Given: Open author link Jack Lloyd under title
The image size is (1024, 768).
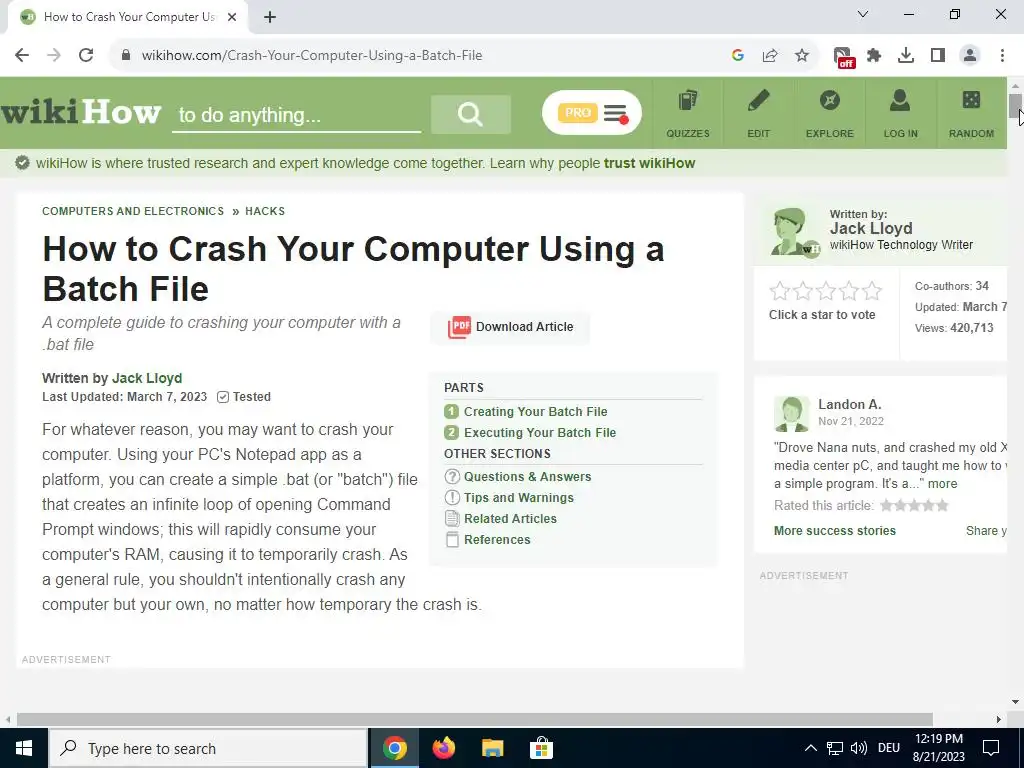Looking at the screenshot, I should [147, 378].
